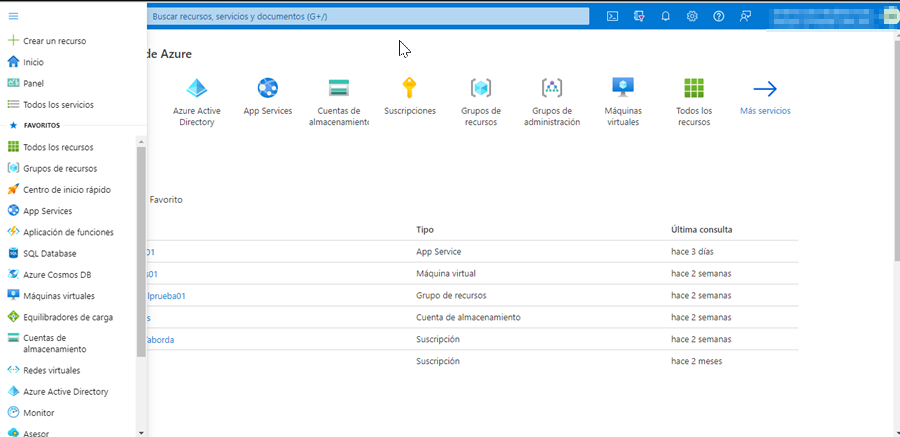Click 'hace 3 días' cell
The width and height of the screenshot is (900, 437).
click(x=692, y=252)
